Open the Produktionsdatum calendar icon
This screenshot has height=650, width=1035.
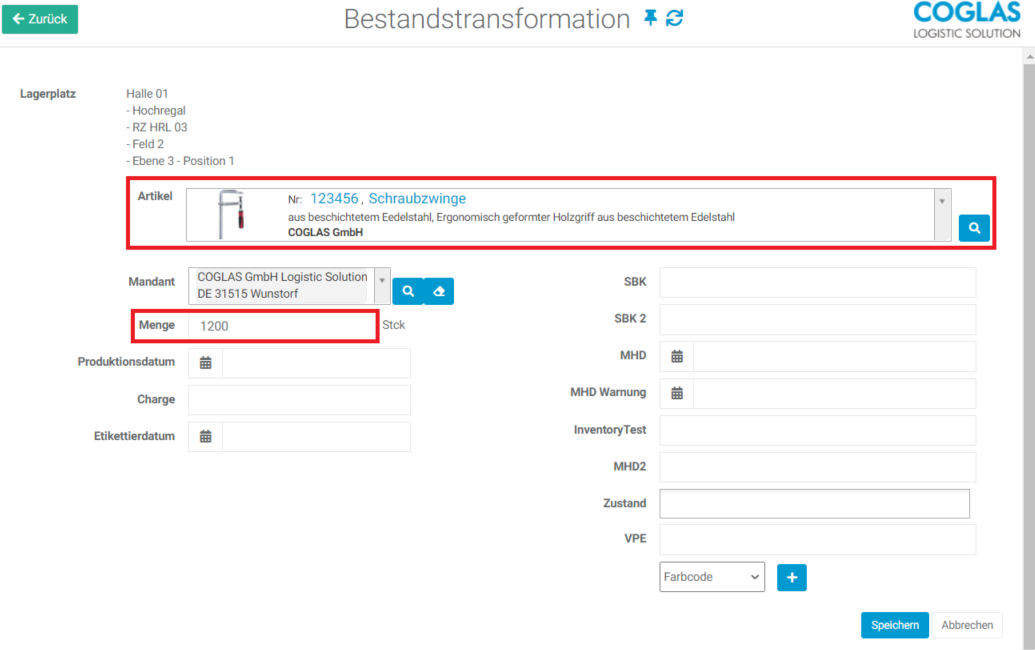pos(206,363)
